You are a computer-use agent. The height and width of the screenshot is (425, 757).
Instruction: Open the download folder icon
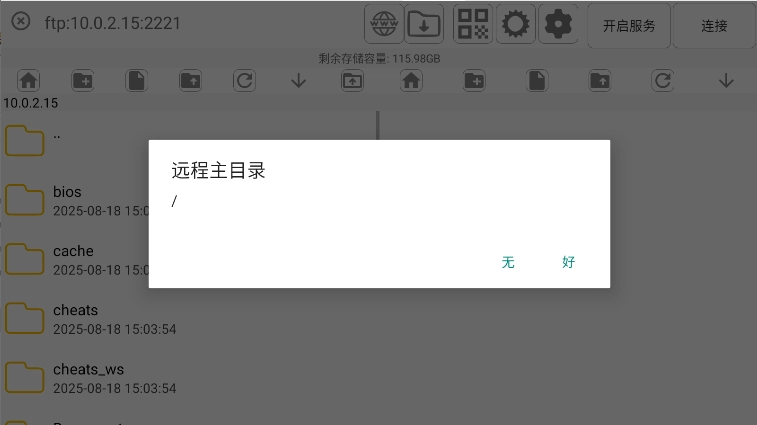424,24
